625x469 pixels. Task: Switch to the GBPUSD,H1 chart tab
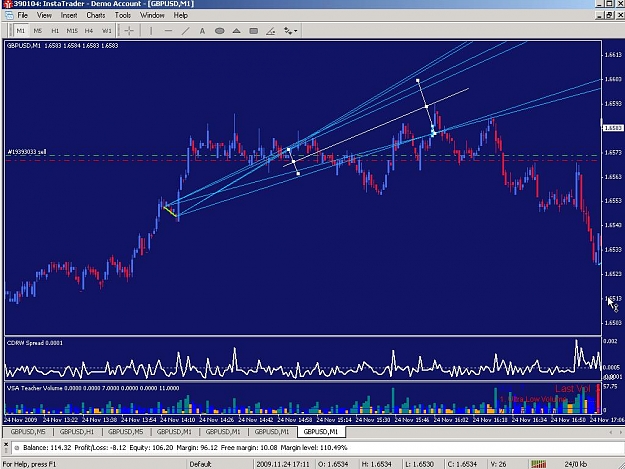(x=77, y=432)
